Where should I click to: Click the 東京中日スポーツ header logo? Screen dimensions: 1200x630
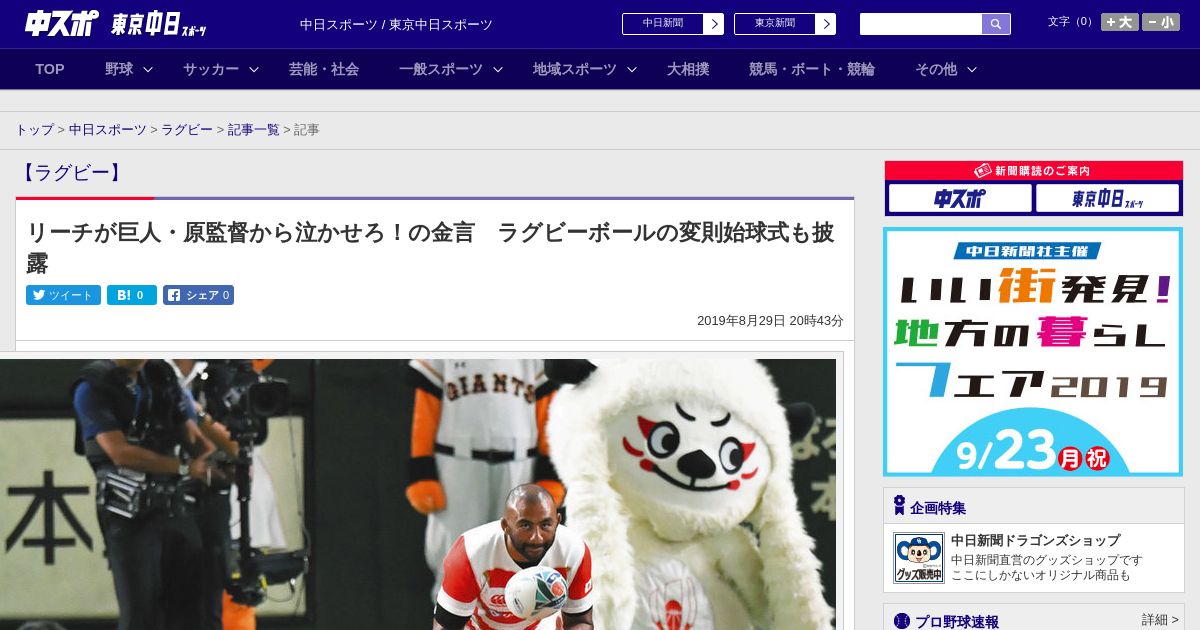tap(159, 24)
